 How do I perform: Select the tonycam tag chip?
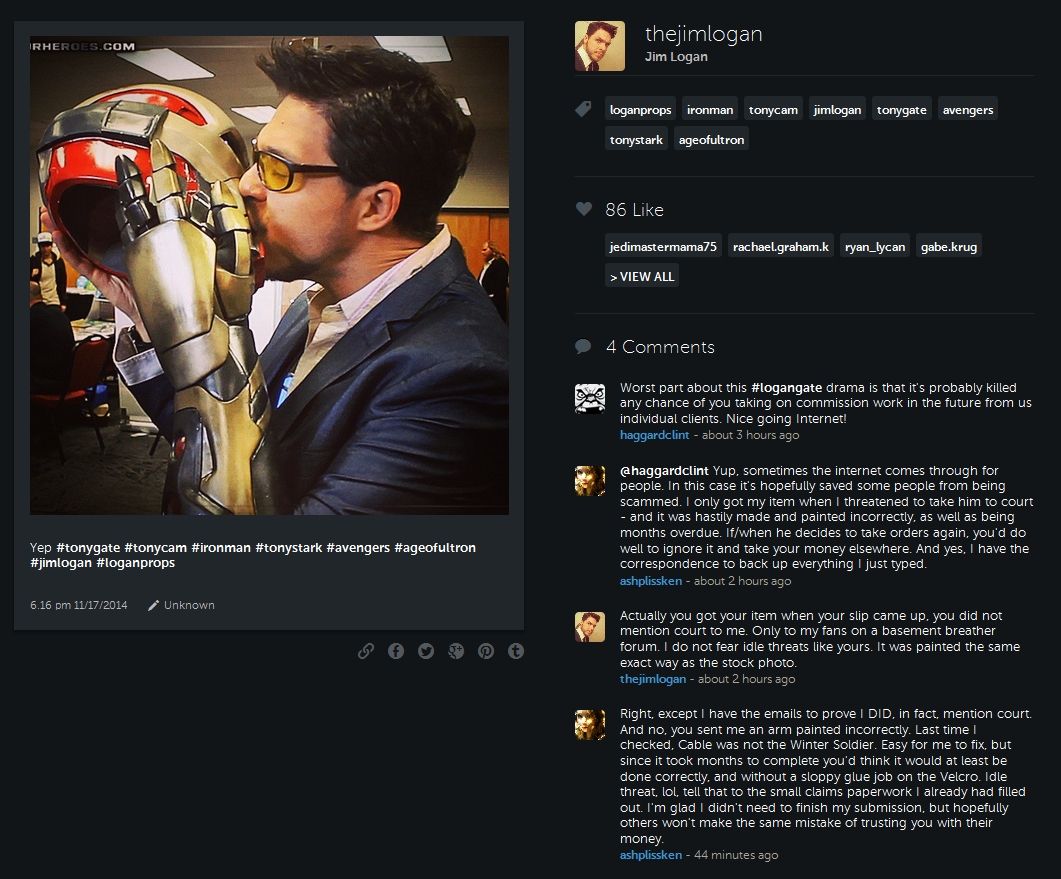click(773, 110)
